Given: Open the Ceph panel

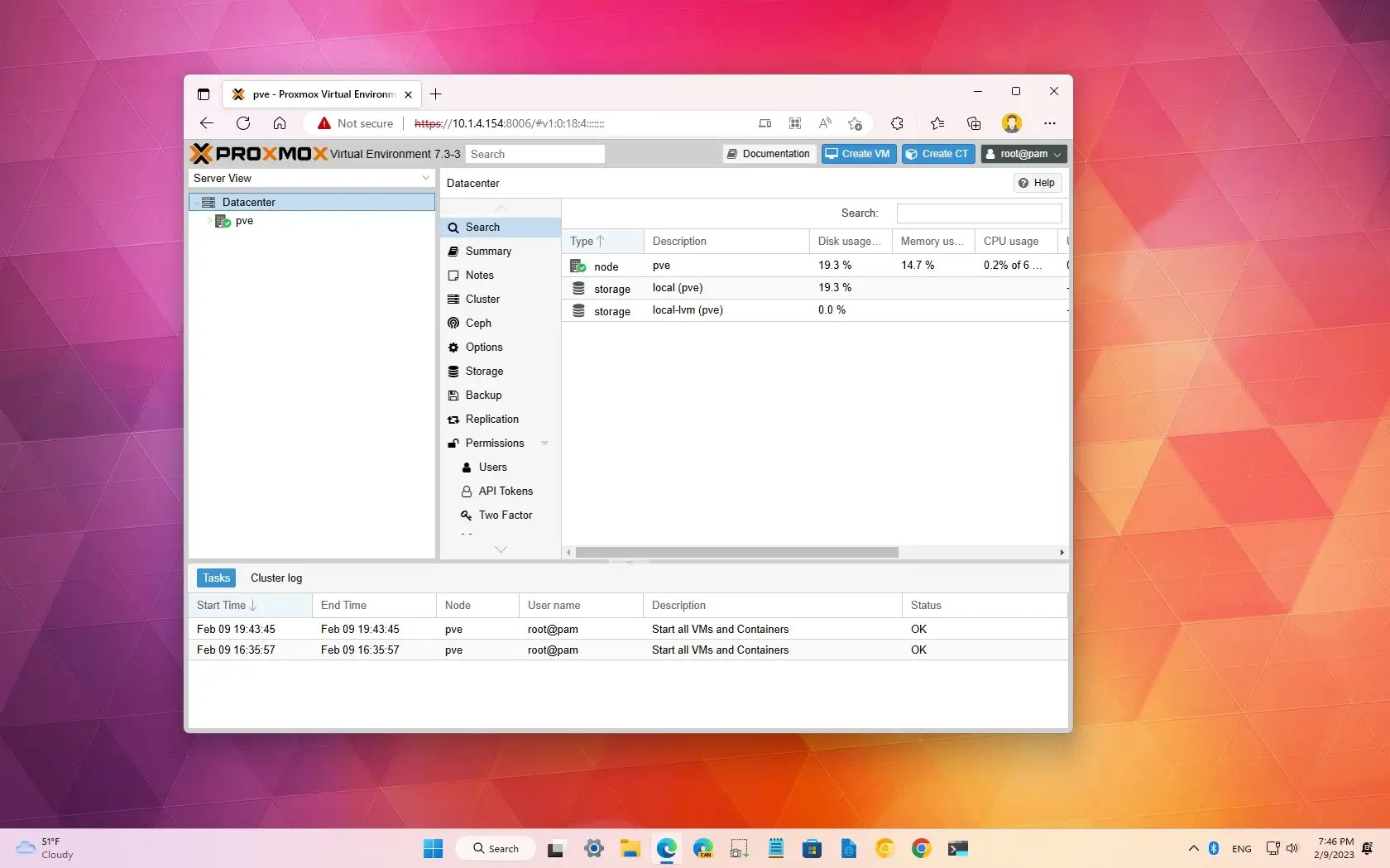Looking at the screenshot, I should 478,323.
